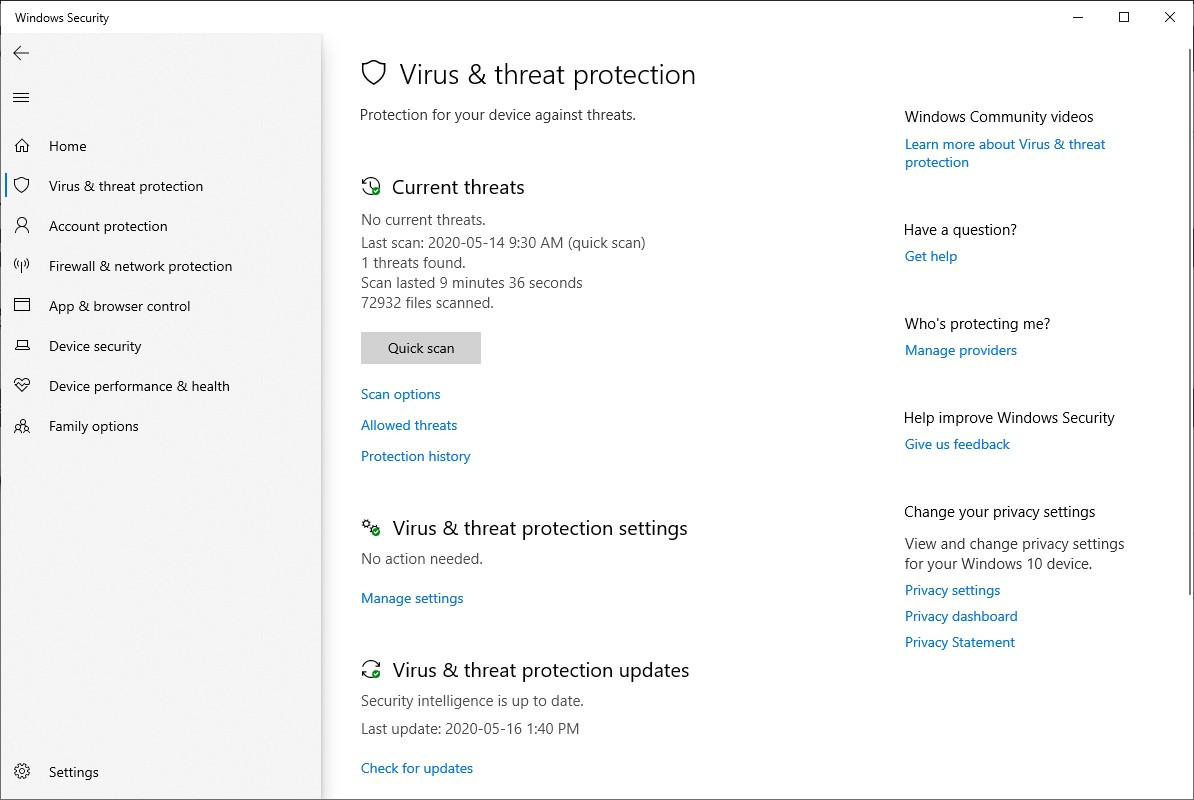This screenshot has height=800, width=1194.
Task: Open Learn more about Virus & threat protection
Action: [x=1004, y=153]
